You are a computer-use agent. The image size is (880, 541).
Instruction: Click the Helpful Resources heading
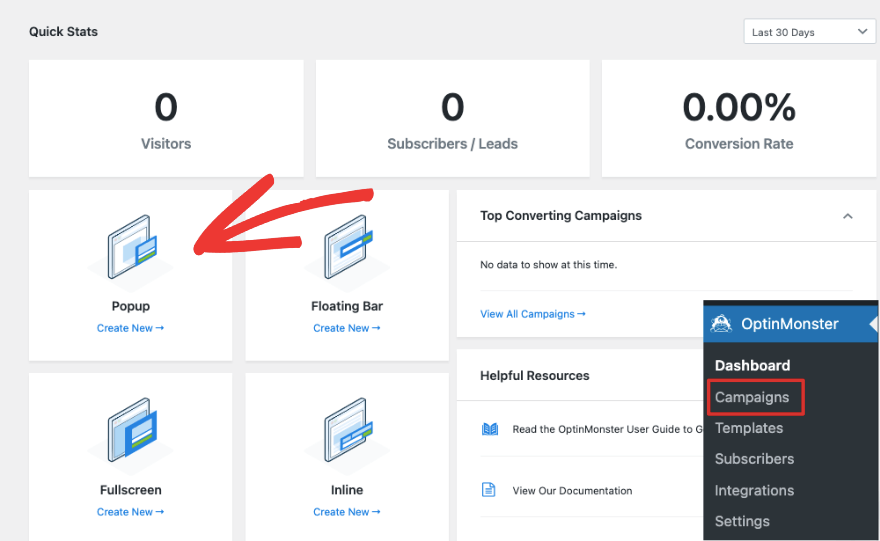[534, 375]
